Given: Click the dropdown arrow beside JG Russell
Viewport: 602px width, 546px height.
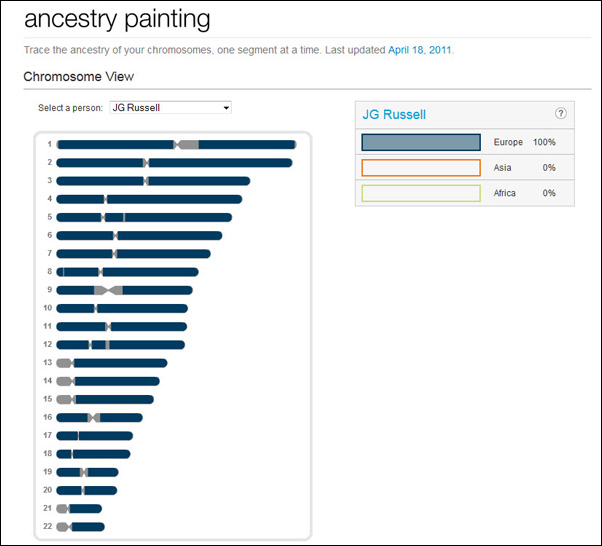Looking at the screenshot, I should (226, 108).
